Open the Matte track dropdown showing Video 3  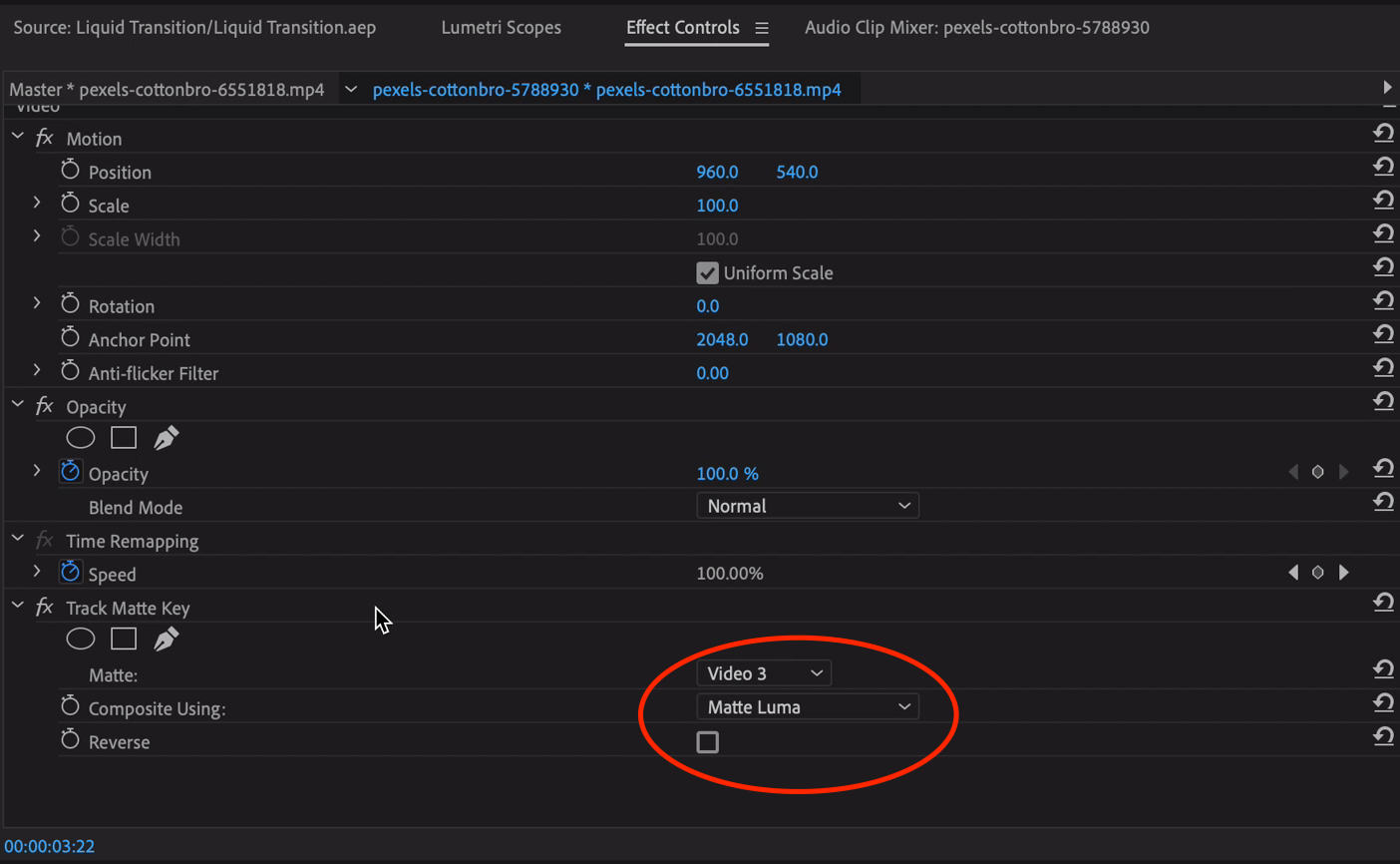click(x=764, y=673)
